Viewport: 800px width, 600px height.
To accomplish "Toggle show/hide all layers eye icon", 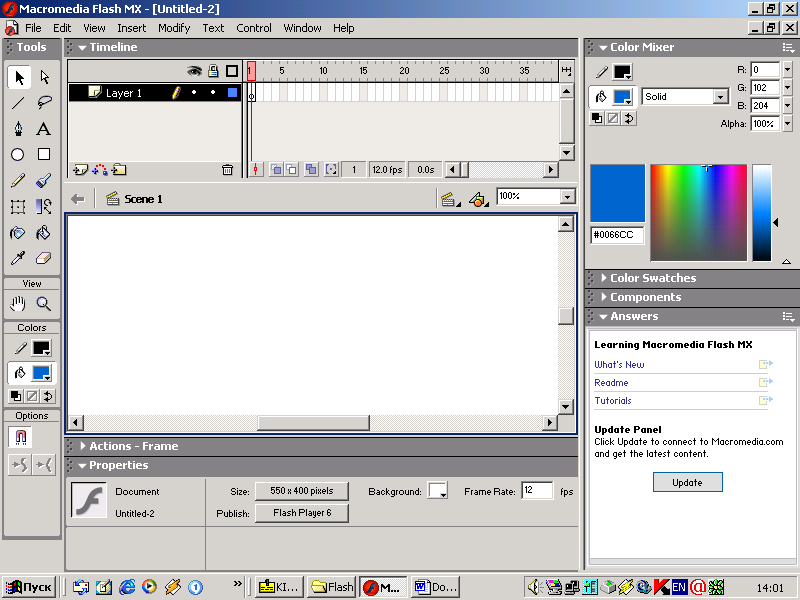I will 194,71.
